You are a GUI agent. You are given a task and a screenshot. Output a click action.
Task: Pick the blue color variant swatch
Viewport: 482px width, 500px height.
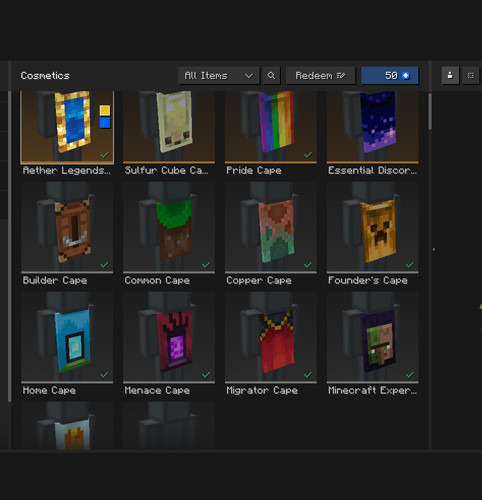(105, 123)
